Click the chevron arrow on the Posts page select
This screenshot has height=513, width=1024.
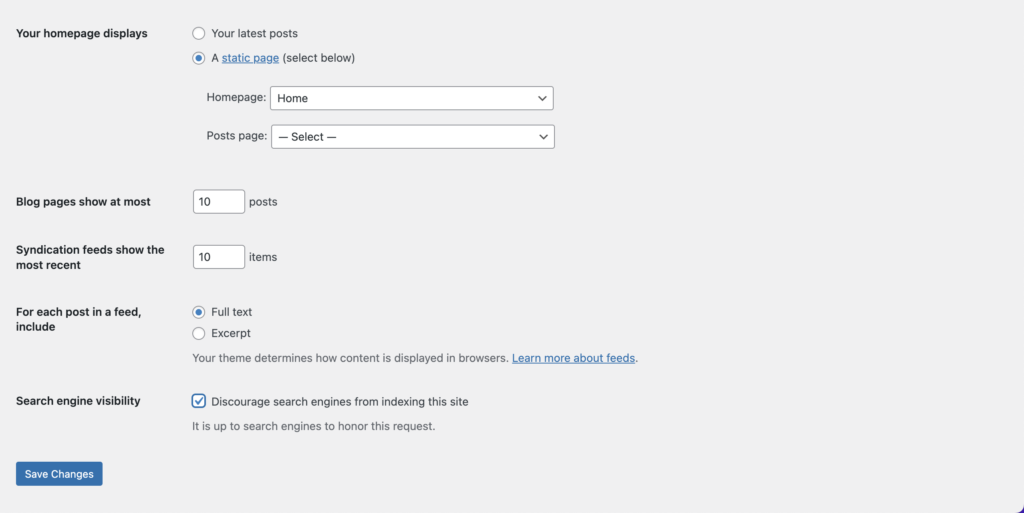[543, 136]
